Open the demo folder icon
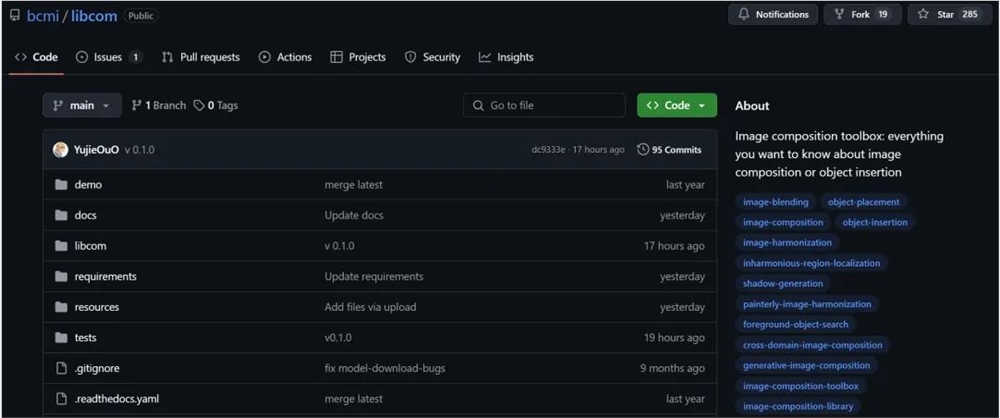This screenshot has width=1000, height=418. pyautogui.click(x=61, y=185)
